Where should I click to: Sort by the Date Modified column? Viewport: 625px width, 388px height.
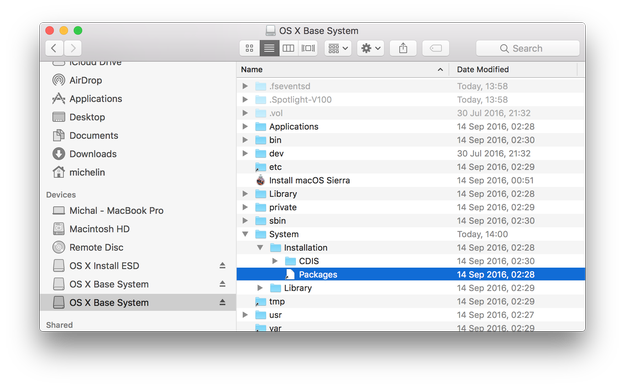(513, 69)
